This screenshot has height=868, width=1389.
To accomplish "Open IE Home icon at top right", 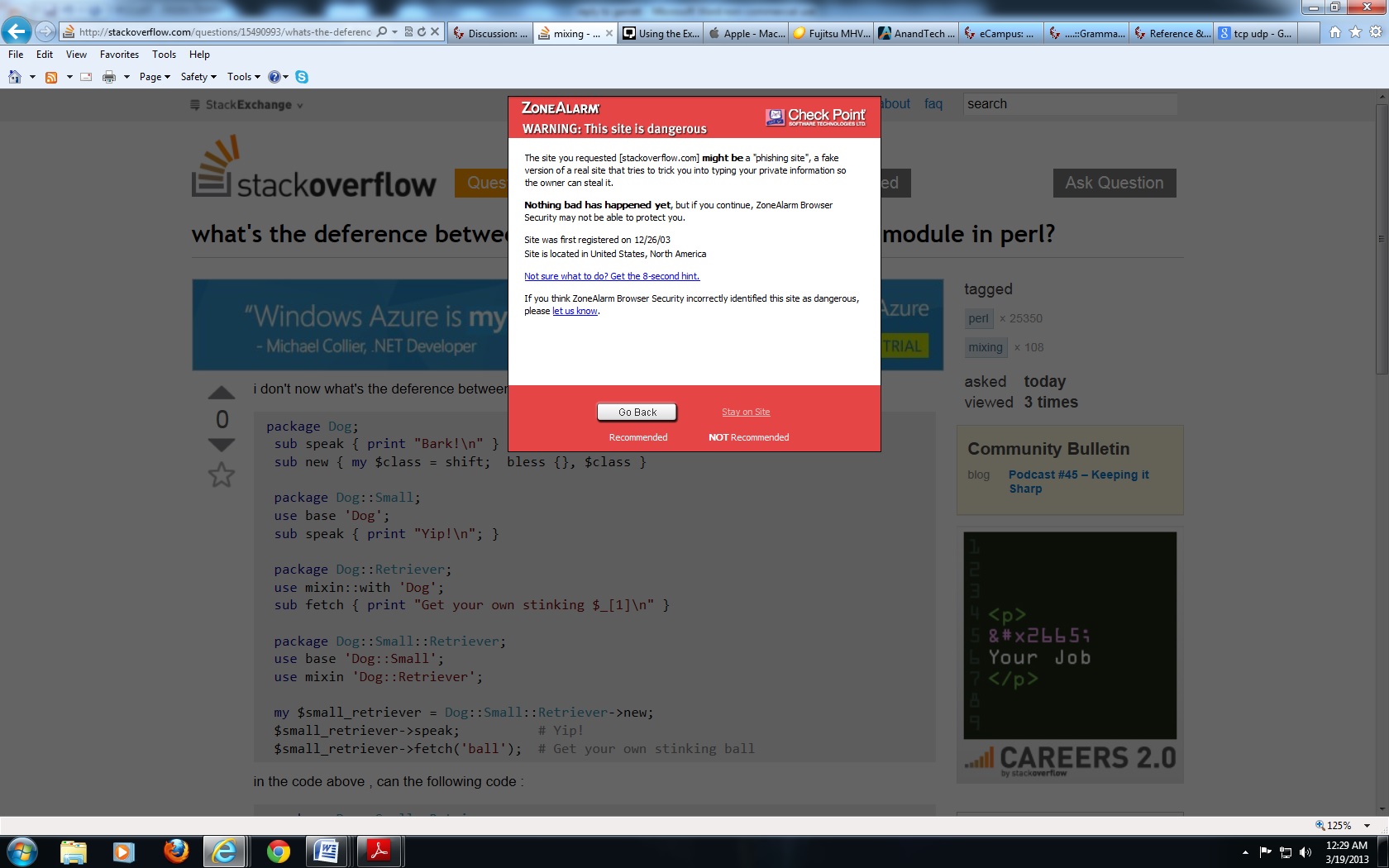I will coord(1334,32).
